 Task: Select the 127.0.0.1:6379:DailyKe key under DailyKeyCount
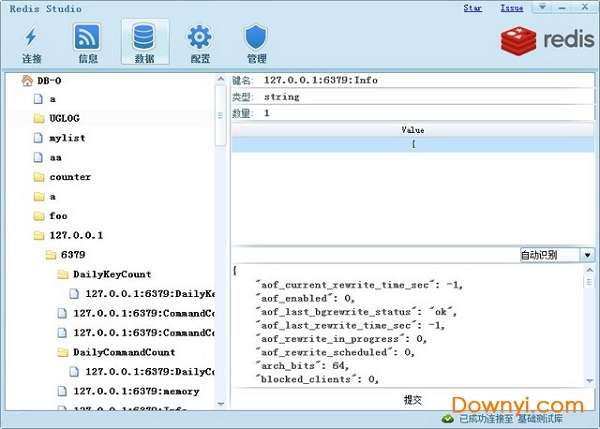150,294
